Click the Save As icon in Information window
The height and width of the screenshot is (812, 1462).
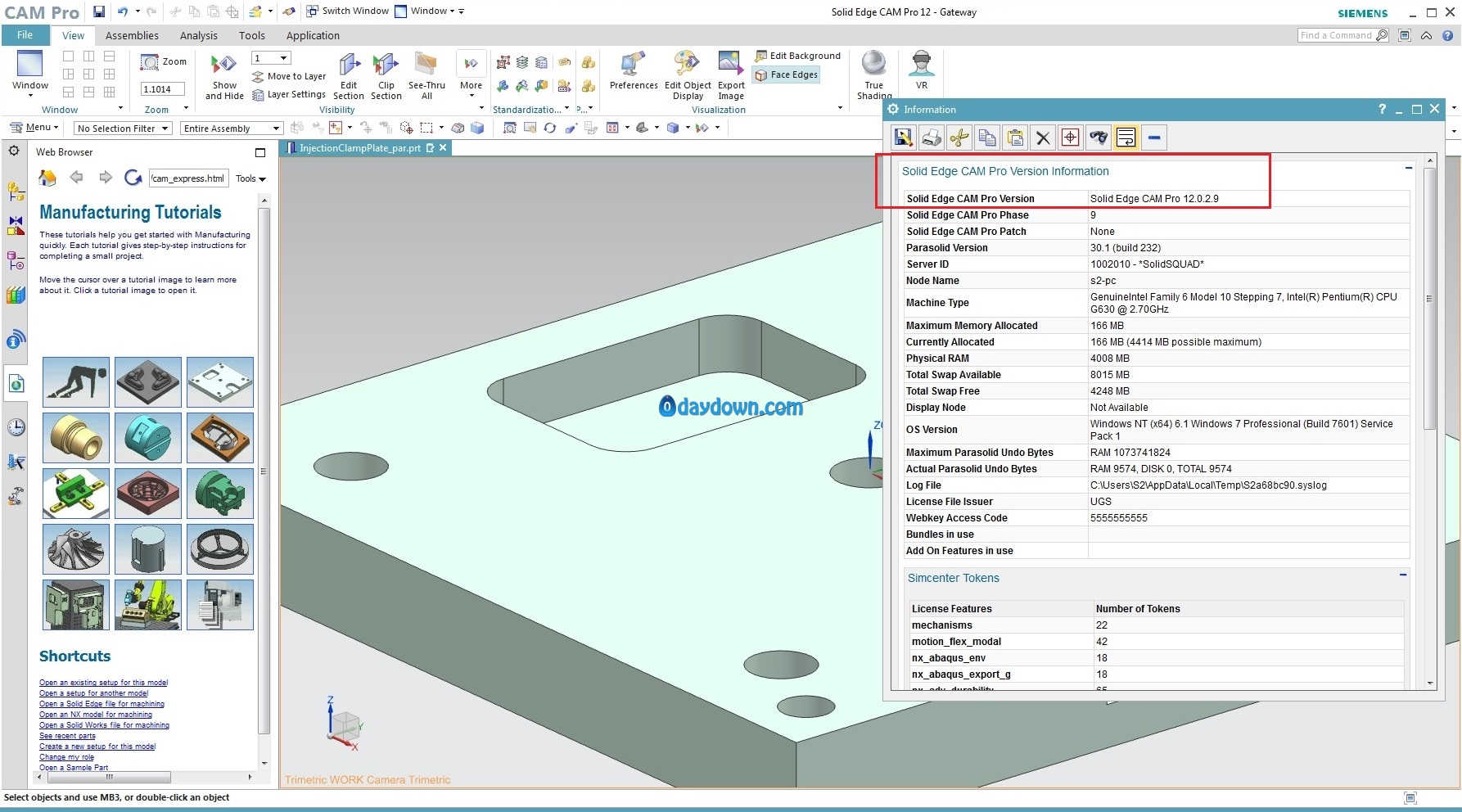(x=904, y=138)
